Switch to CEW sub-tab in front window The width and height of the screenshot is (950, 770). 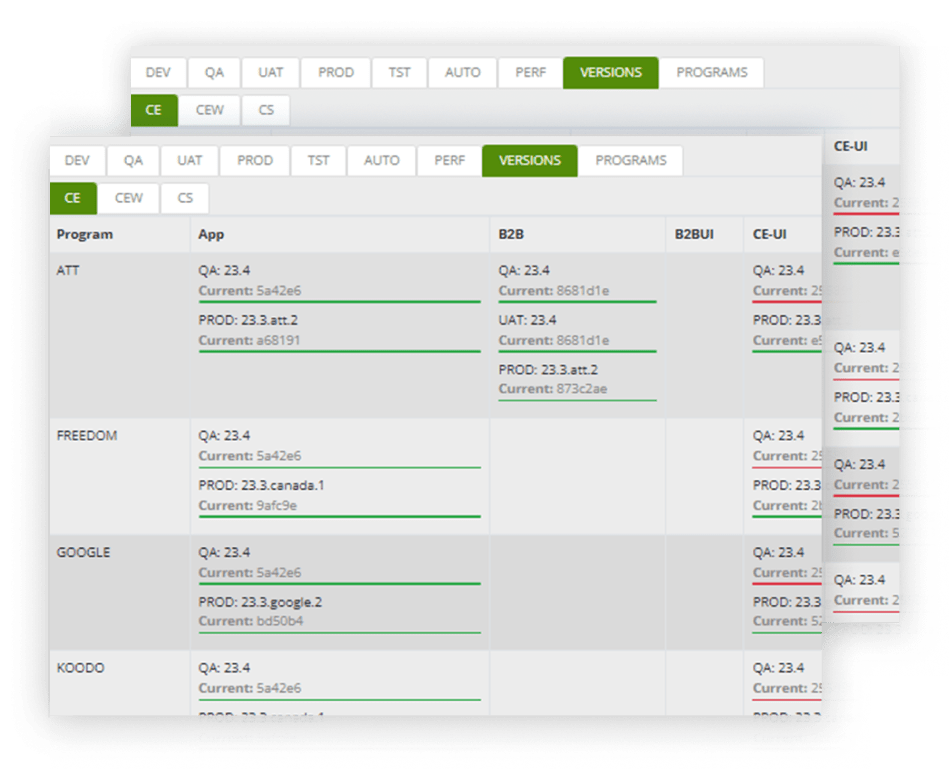tap(129, 198)
